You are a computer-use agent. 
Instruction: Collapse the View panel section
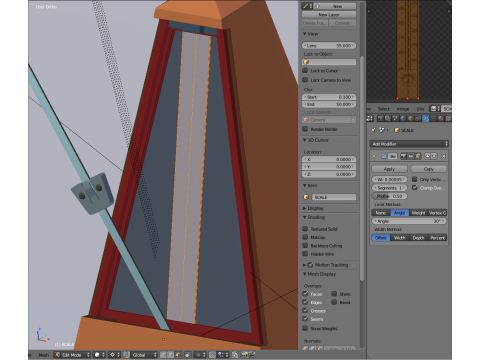(x=305, y=34)
